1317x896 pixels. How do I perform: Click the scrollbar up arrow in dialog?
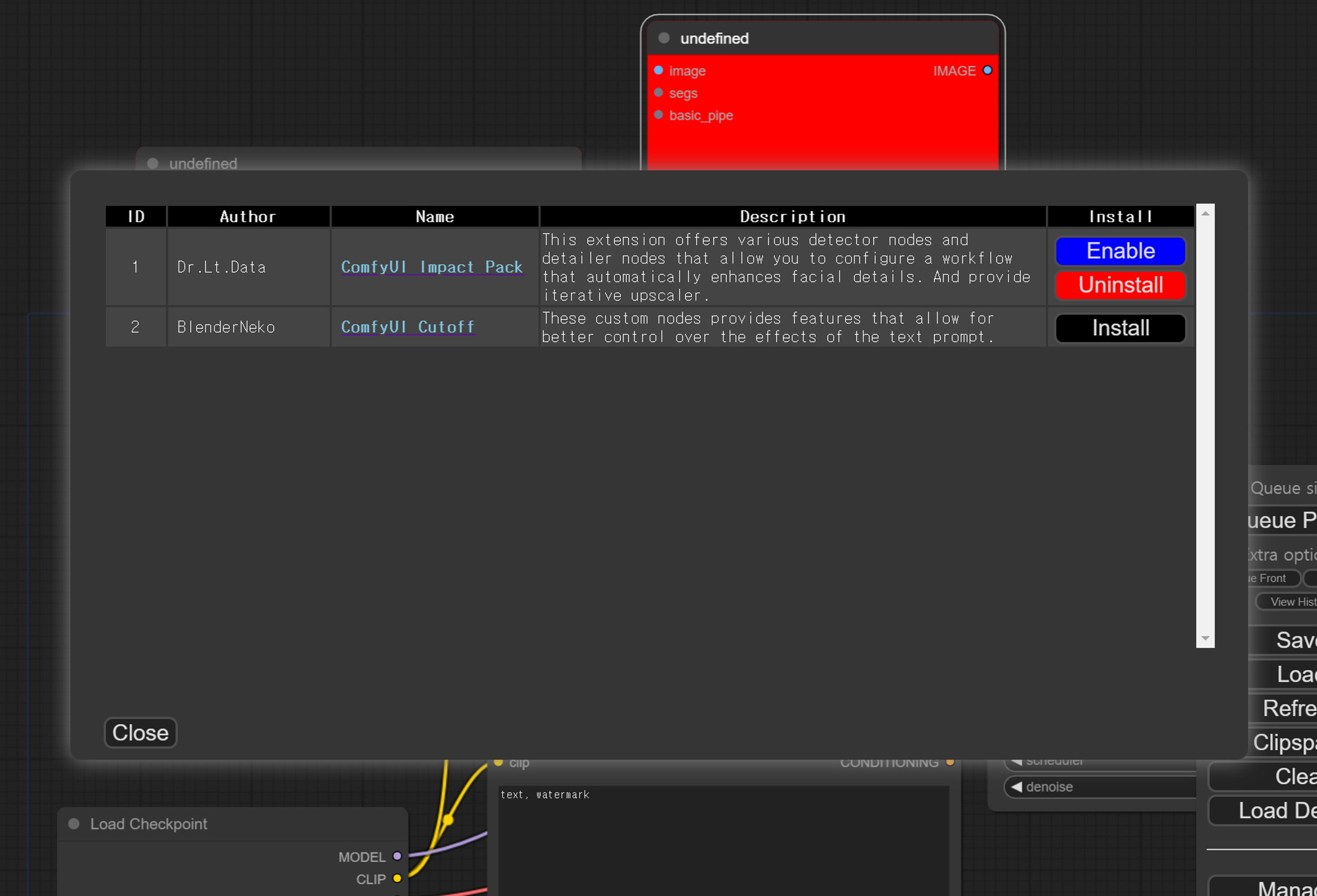[1205, 214]
